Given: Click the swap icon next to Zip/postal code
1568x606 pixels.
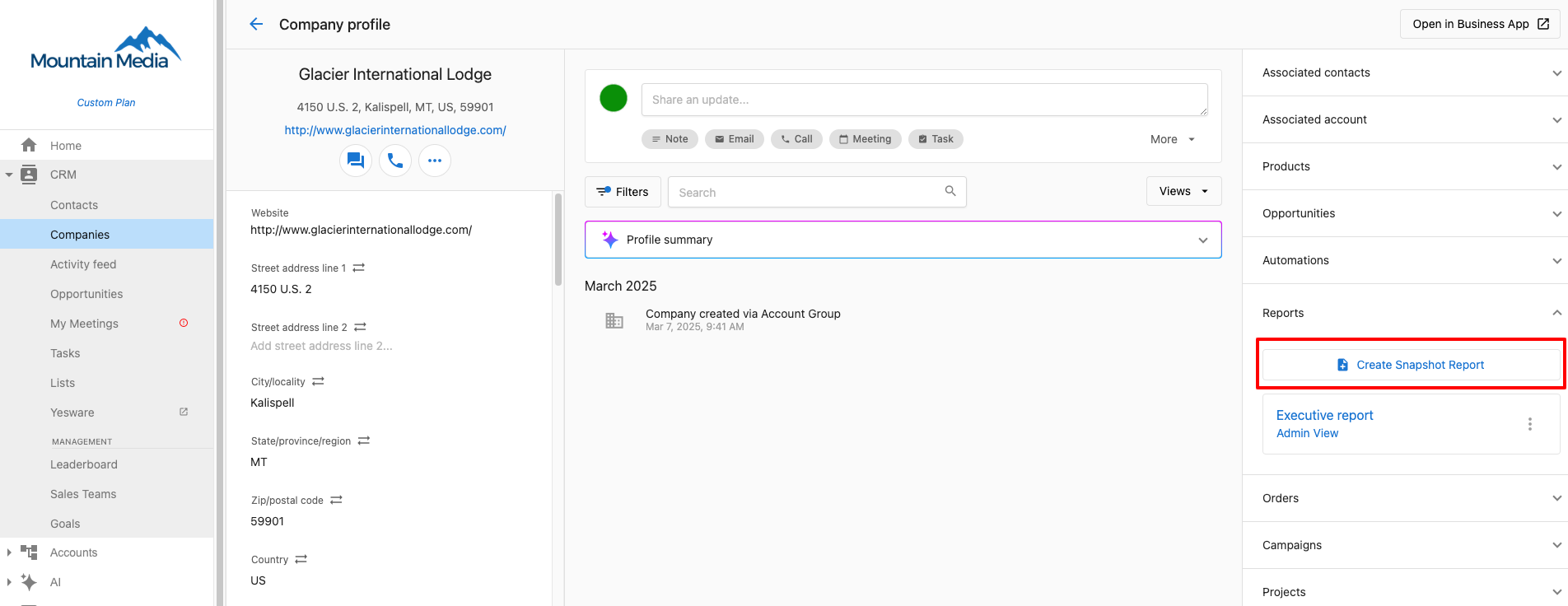Looking at the screenshot, I should coord(336,500).
